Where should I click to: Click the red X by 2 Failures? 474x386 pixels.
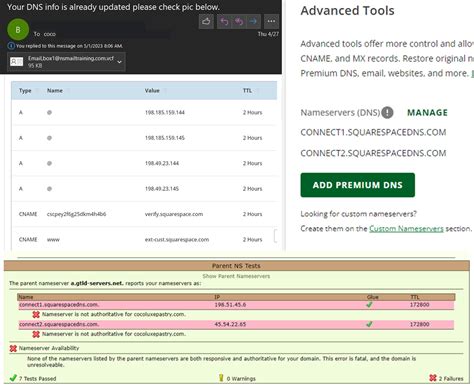433,378
